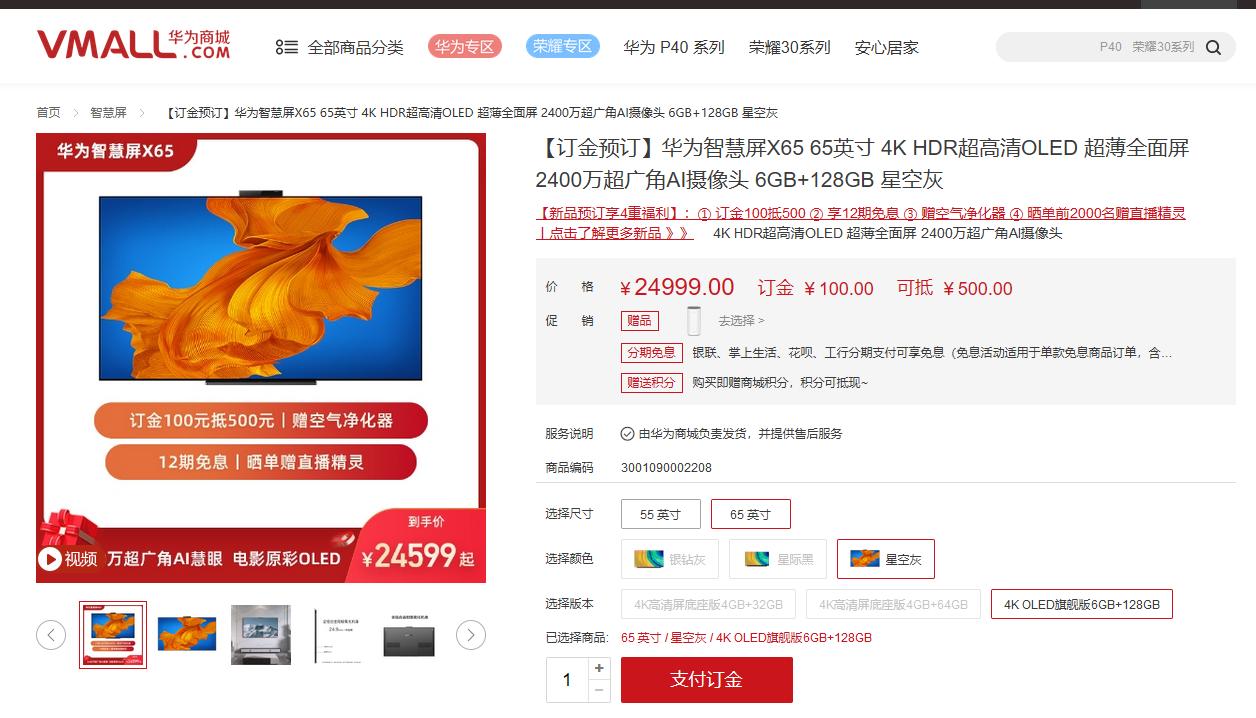Open 全部商品分类 category list icon
1256x718 pixels.
pyautogui.click(x=287, y=47)
